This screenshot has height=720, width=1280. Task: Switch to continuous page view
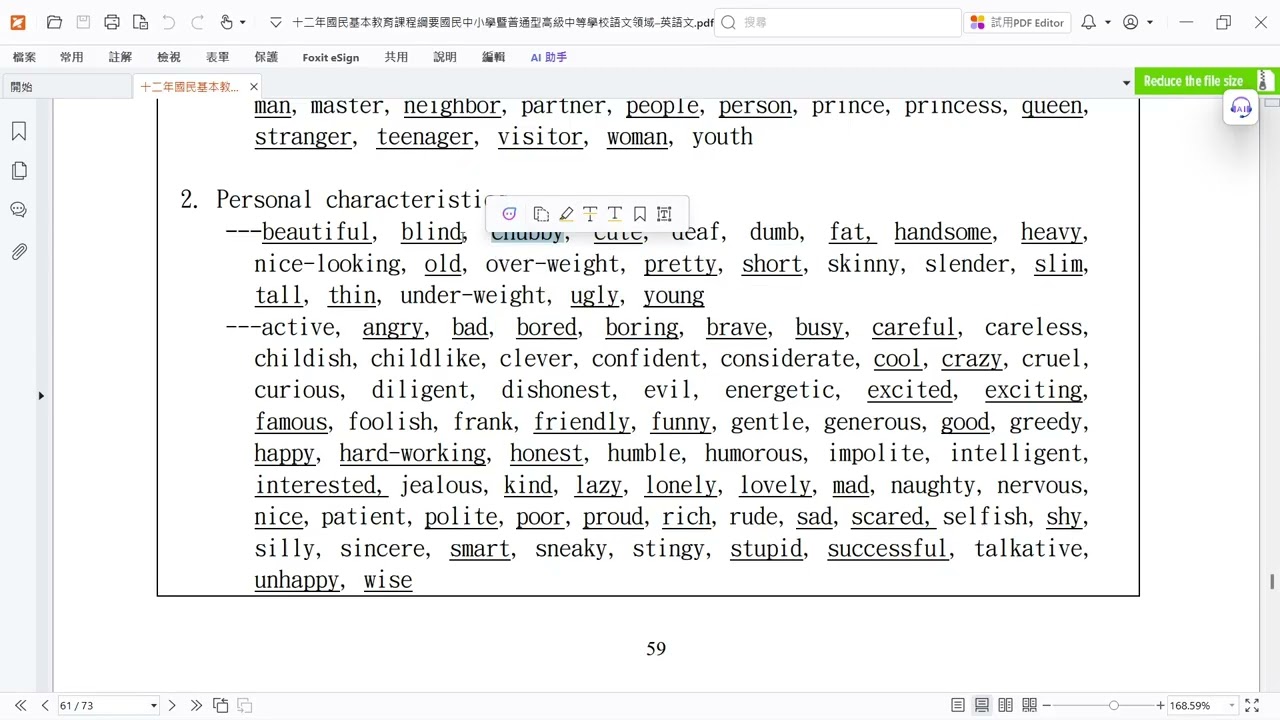[982, 705]
